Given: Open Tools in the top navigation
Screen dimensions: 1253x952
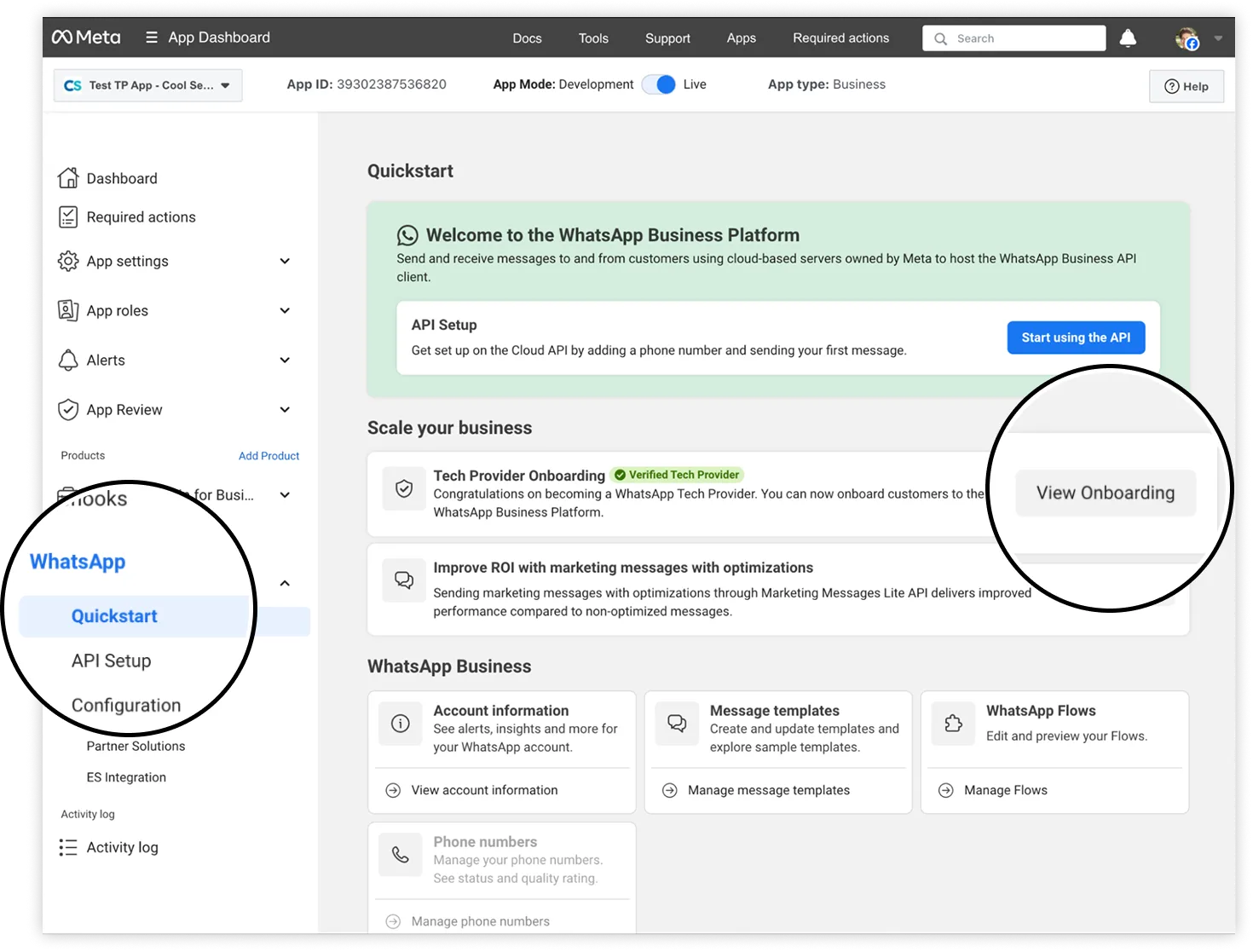Looking at the screenshot, I should [x=593, y=38].
